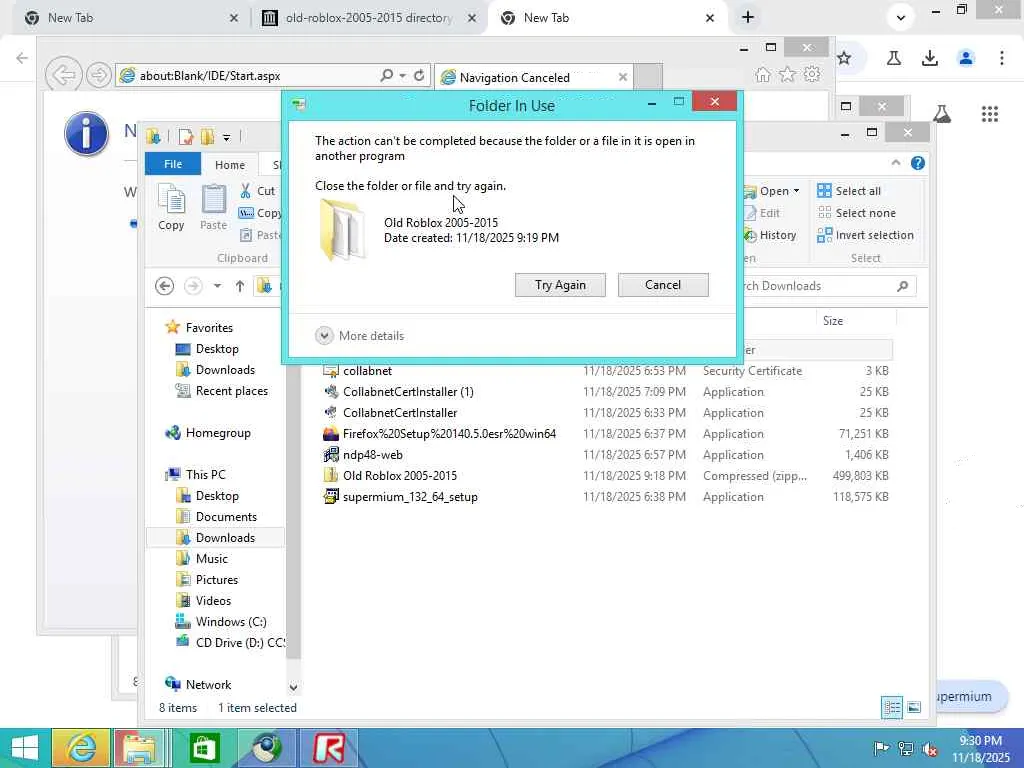Click Explorer Help question mark icon
Image resolution: width=1024 pixels, height=768 pixels.
918,163
